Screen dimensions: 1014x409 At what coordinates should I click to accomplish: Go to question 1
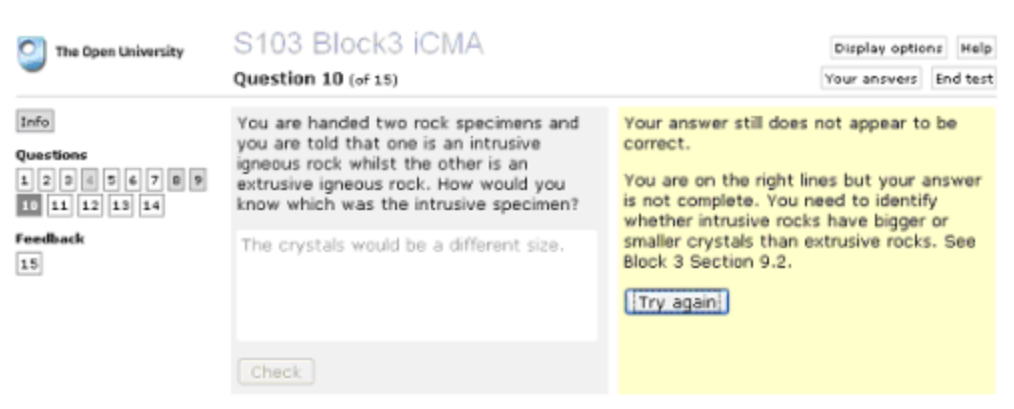[x=25, y=180]
